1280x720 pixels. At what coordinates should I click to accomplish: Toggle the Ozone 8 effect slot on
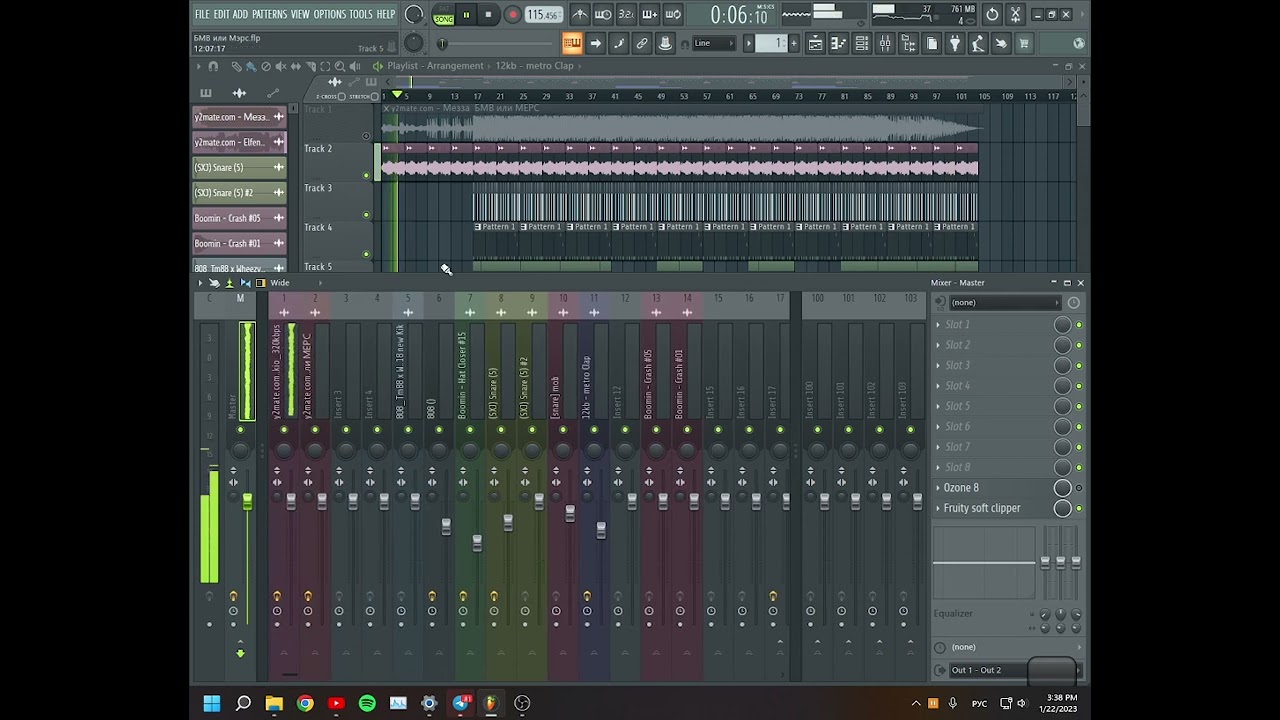point(1079,488)
